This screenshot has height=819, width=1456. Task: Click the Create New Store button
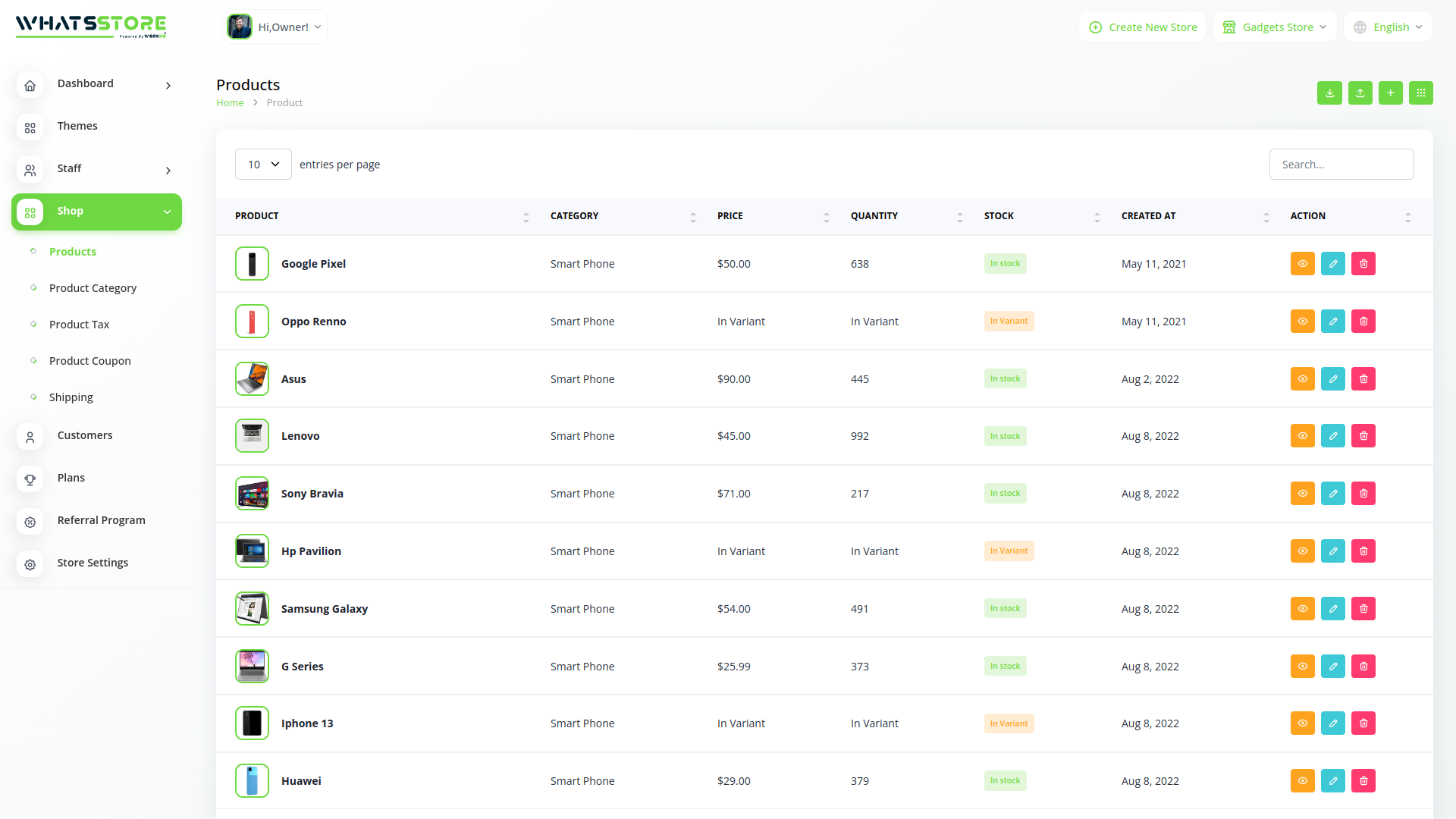tap(1143, 27)
